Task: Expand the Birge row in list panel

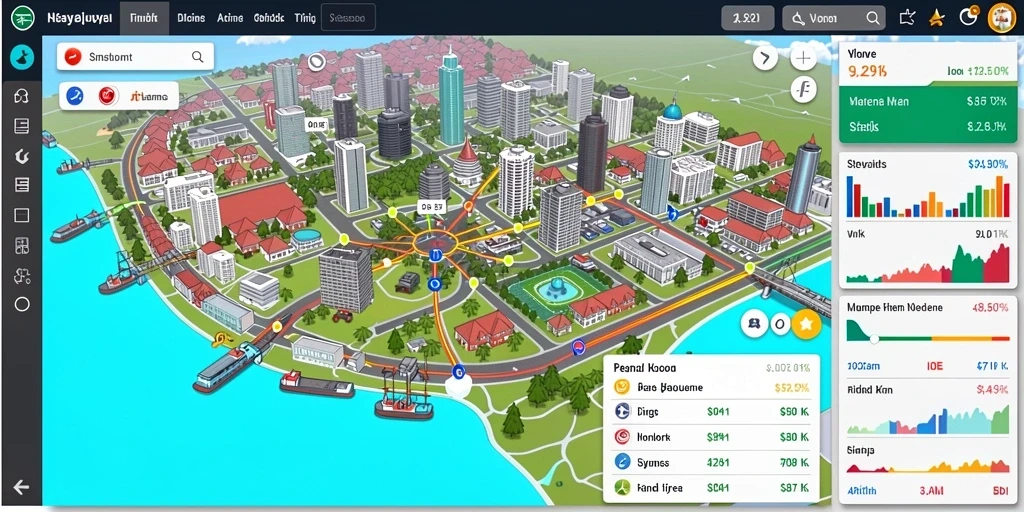Action: [x=713, y=412]
